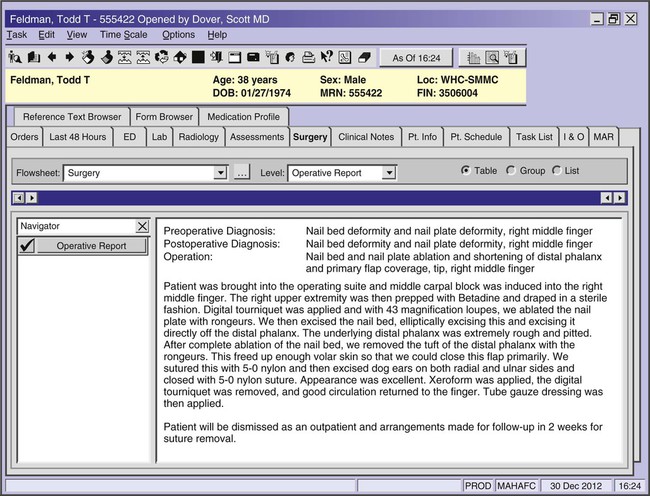
Task: Switch to the Pt. Info tab
Action: point(422,137)
